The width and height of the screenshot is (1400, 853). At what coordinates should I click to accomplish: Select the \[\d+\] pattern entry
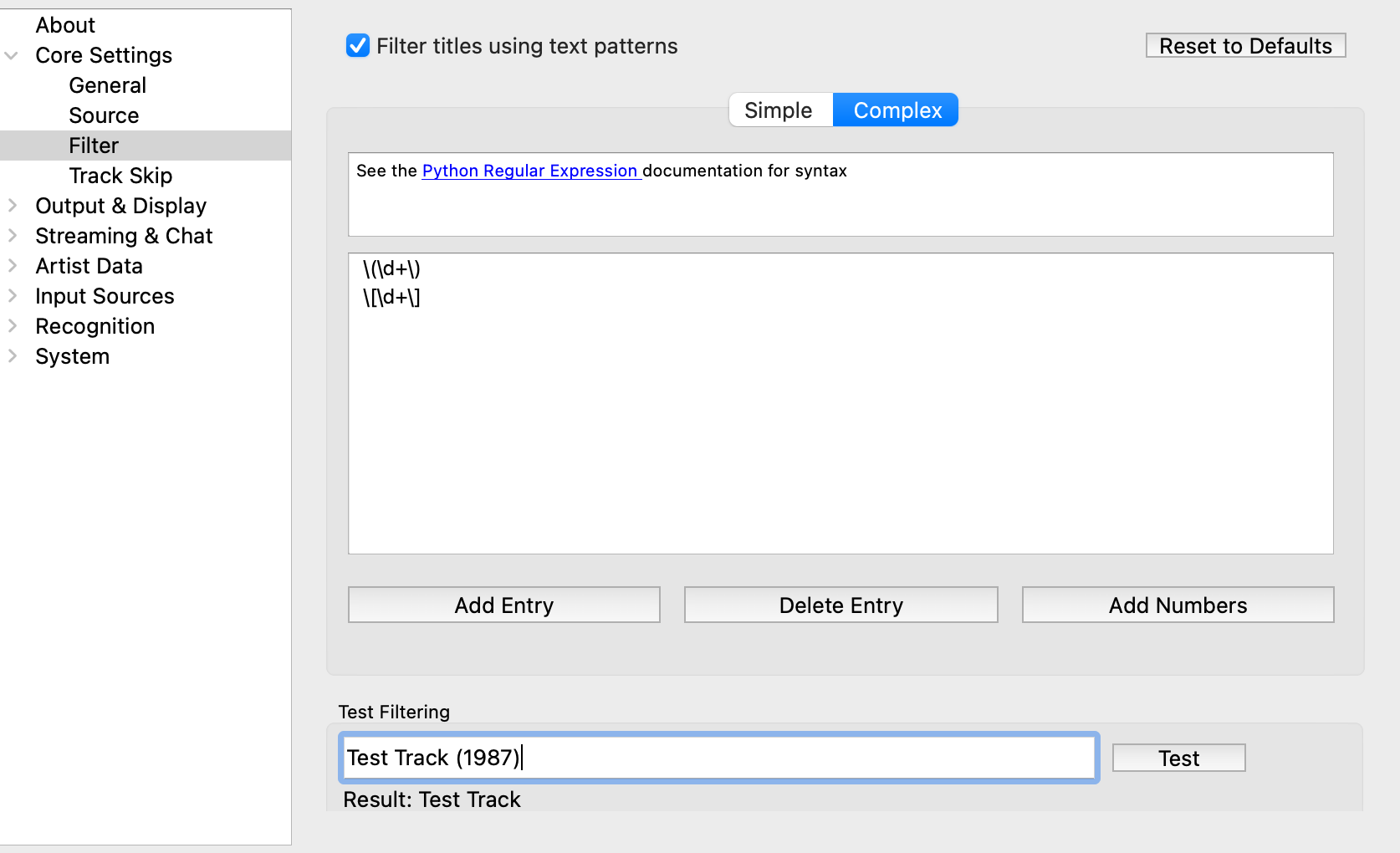coord(391,297)
